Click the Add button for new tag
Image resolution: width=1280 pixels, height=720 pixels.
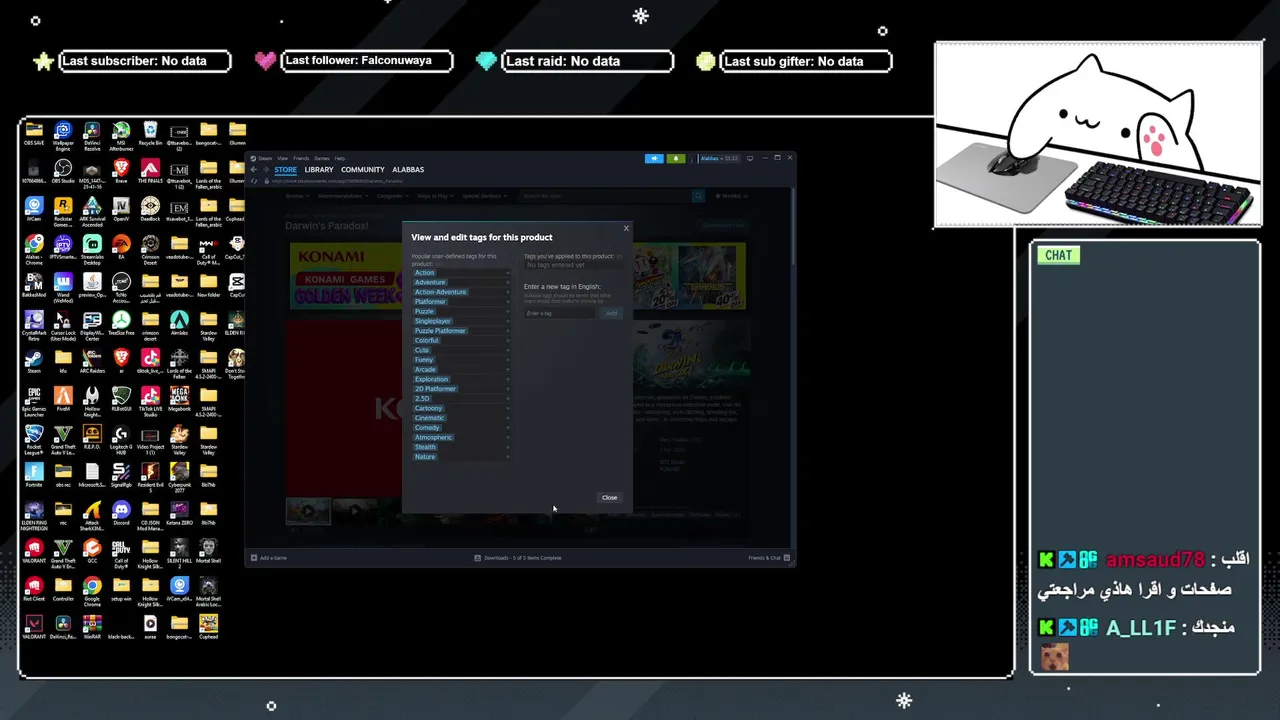tap(611, 313)
